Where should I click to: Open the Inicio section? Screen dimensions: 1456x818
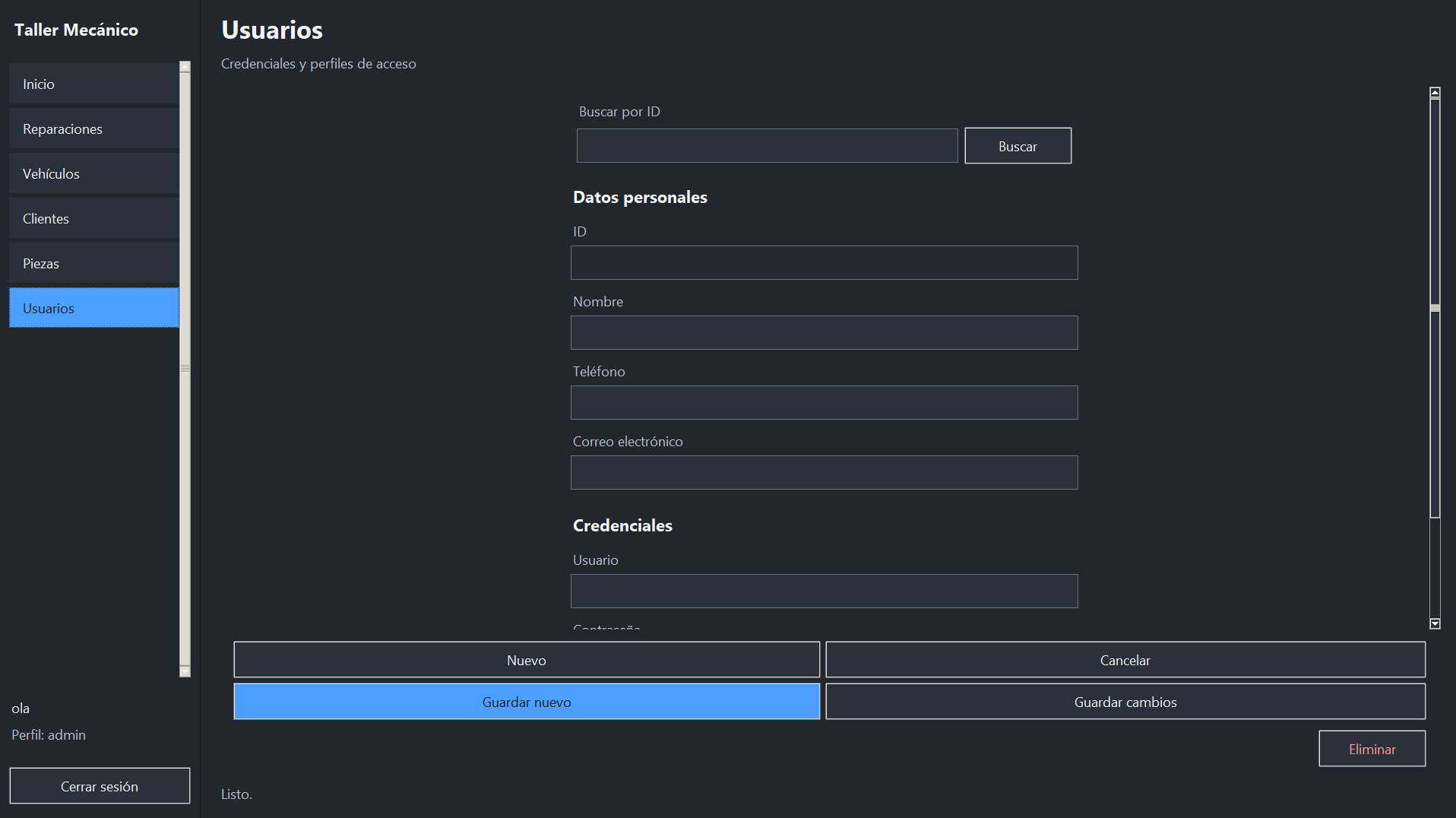(x=94, y=84)
